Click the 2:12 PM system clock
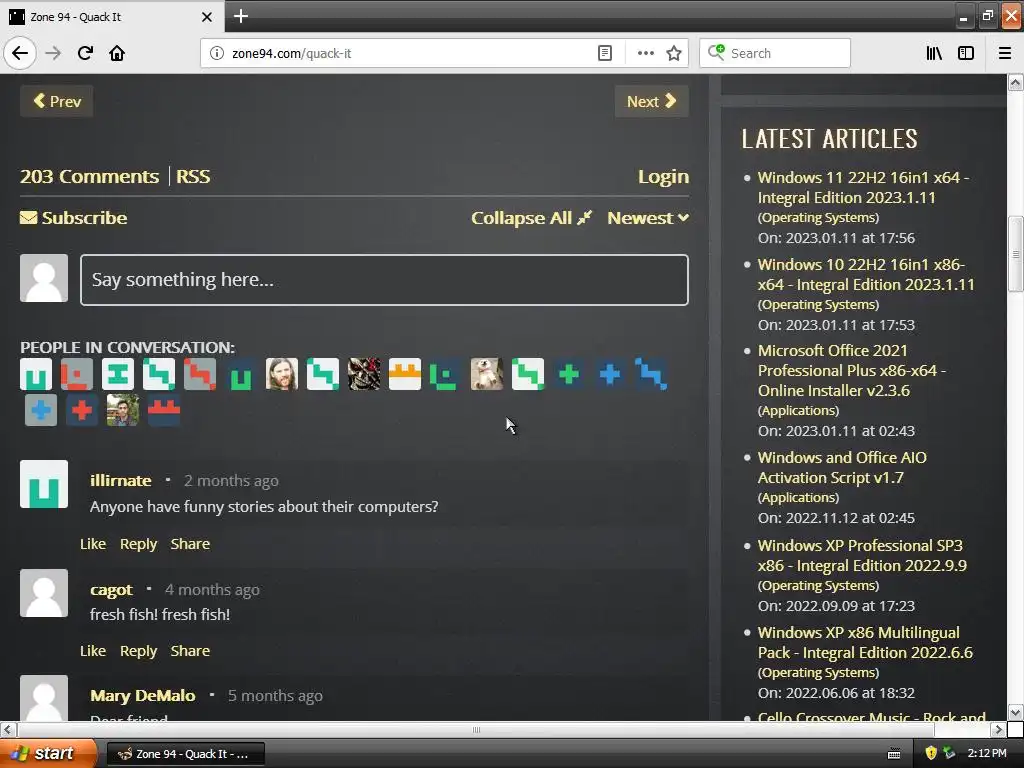This screenshot has width=1024, height=768. tap(987, 753)
